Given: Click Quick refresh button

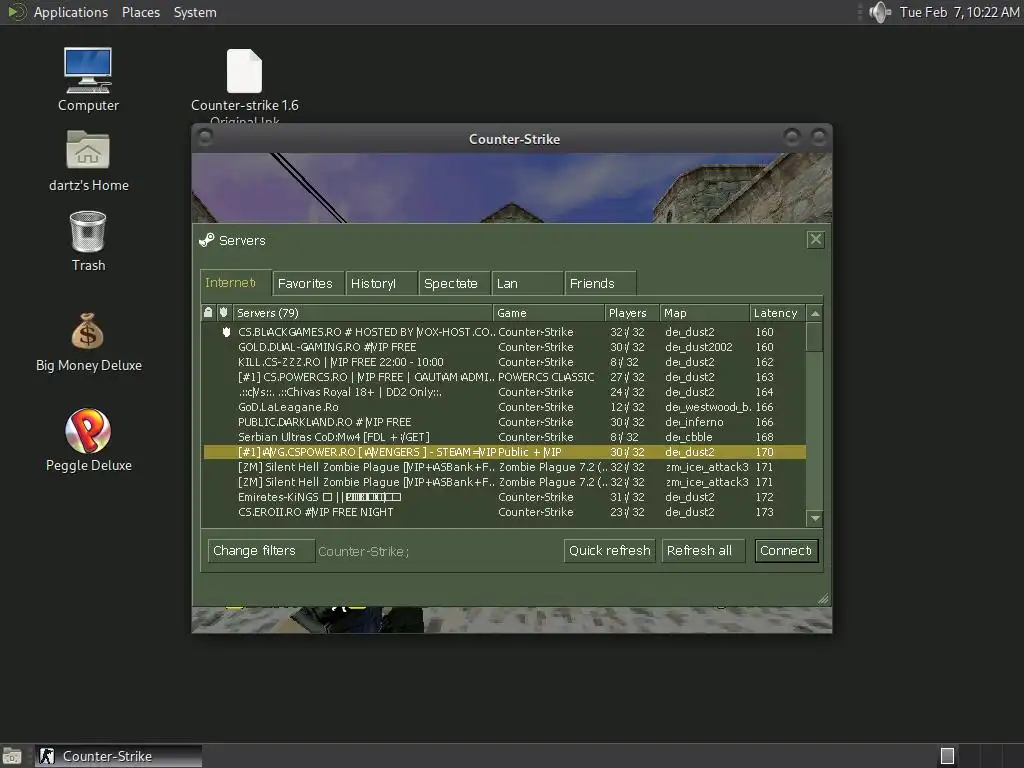Looking at the screenshot, I should (609, 551).
